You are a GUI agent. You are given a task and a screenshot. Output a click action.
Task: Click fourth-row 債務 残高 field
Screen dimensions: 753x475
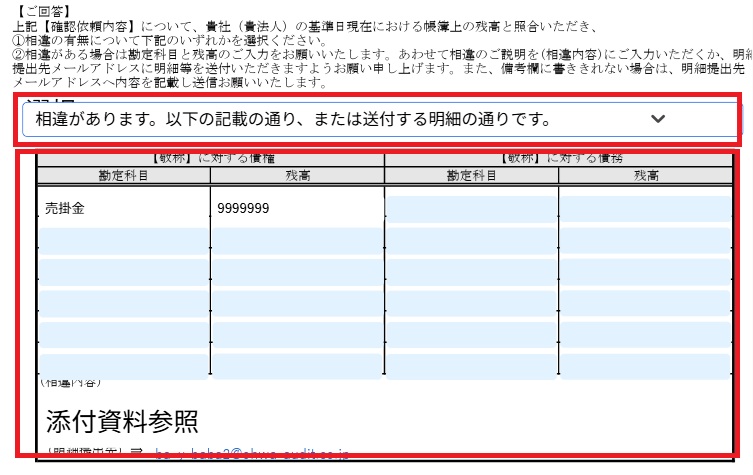pyautogui.click(x=645, y=304)
